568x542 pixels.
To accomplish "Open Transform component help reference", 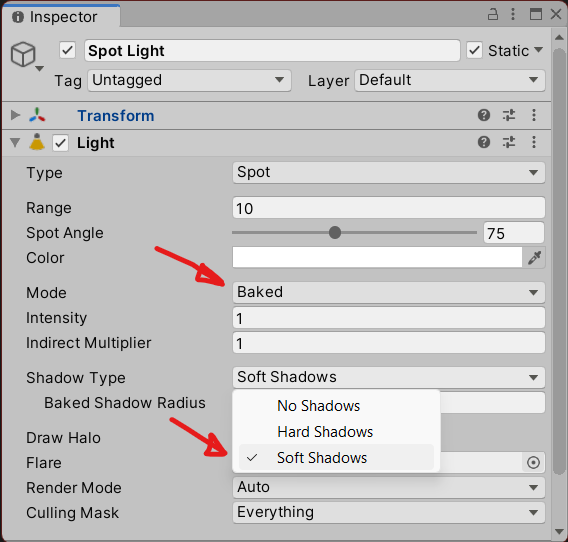I will pos(484,115).
